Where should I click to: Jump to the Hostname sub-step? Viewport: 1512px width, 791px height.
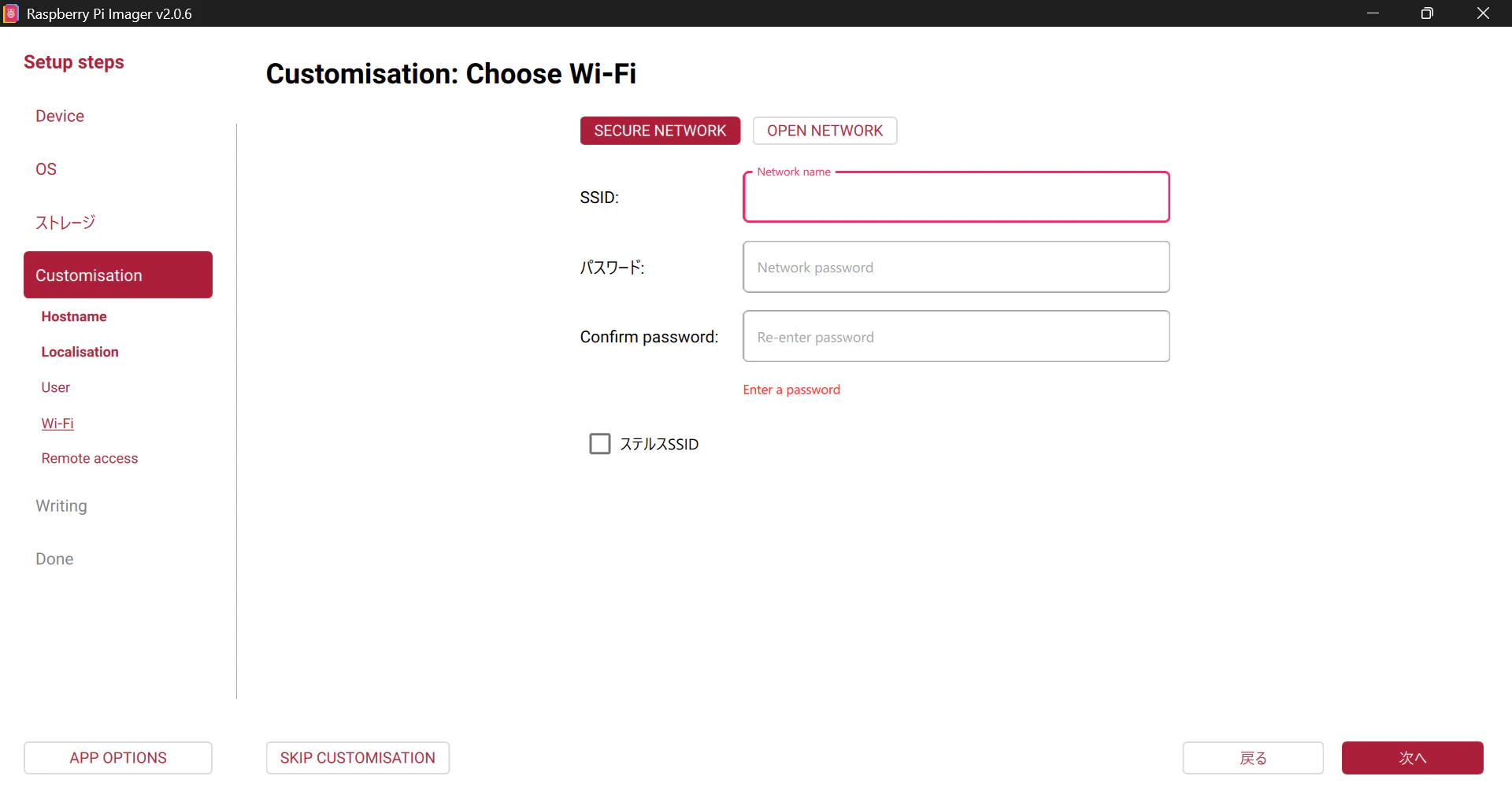click(x=74, y=316)
